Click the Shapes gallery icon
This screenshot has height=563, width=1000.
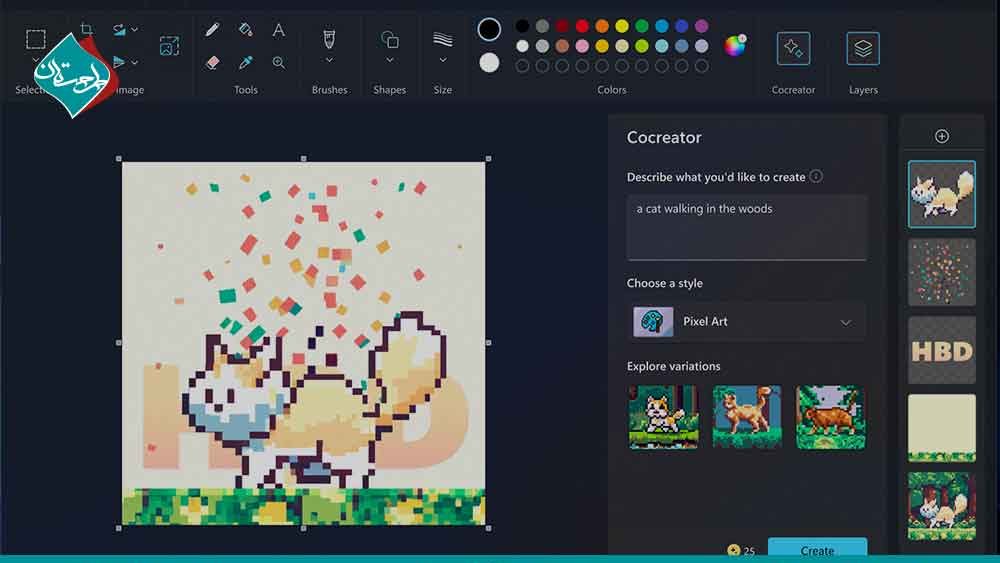(x=390, y=40)
